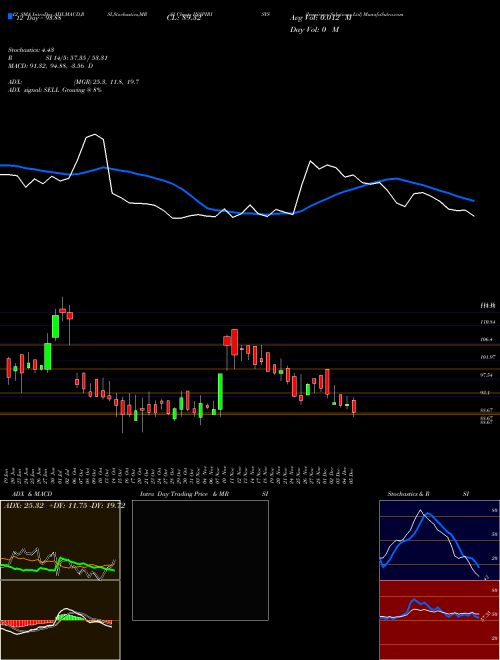Screen dimensions: 500x660
Task: Click the 'Avg Vol: 0.012 M' label
Action: [321, 18]
